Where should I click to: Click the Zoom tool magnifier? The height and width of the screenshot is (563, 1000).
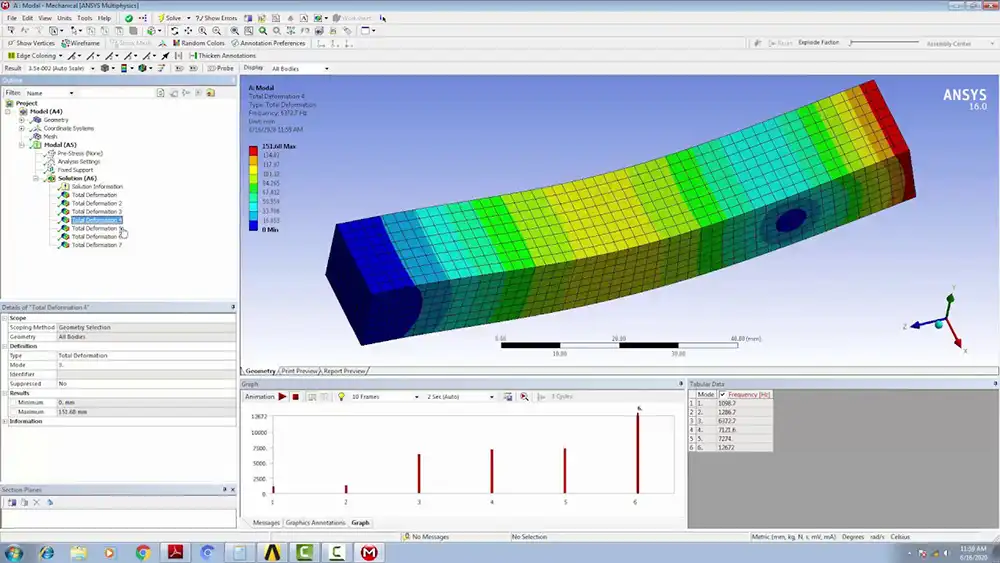(202, 31)
